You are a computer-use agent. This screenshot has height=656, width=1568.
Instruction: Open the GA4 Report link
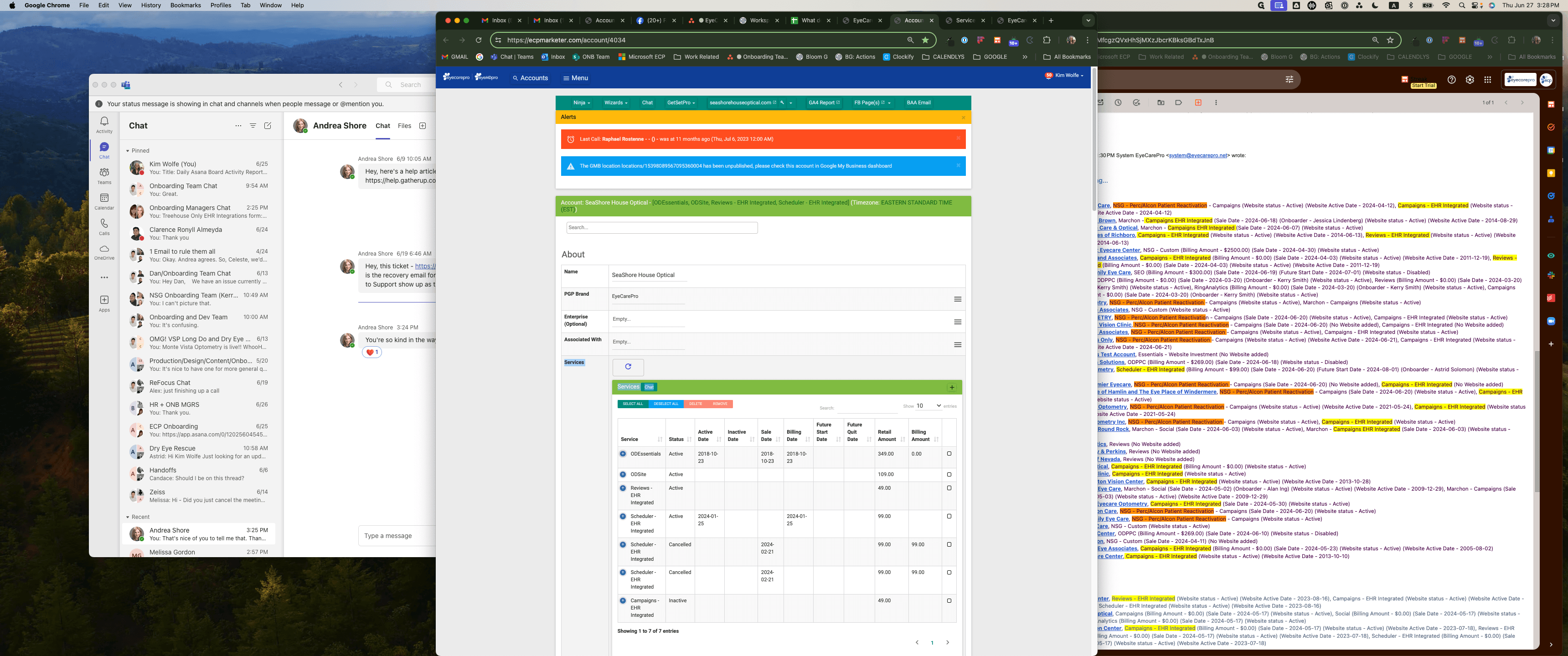pyautogui.click(x=824, y=103)
